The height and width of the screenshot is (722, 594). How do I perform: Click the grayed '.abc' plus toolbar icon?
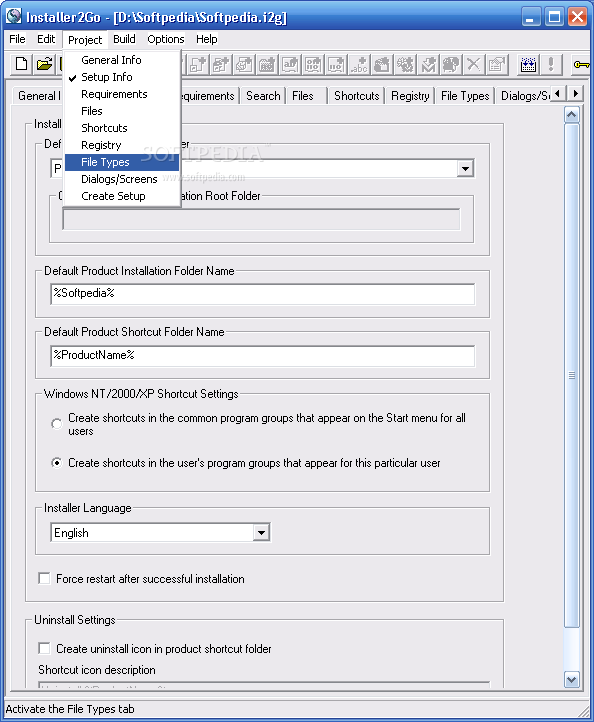(359, 64)
